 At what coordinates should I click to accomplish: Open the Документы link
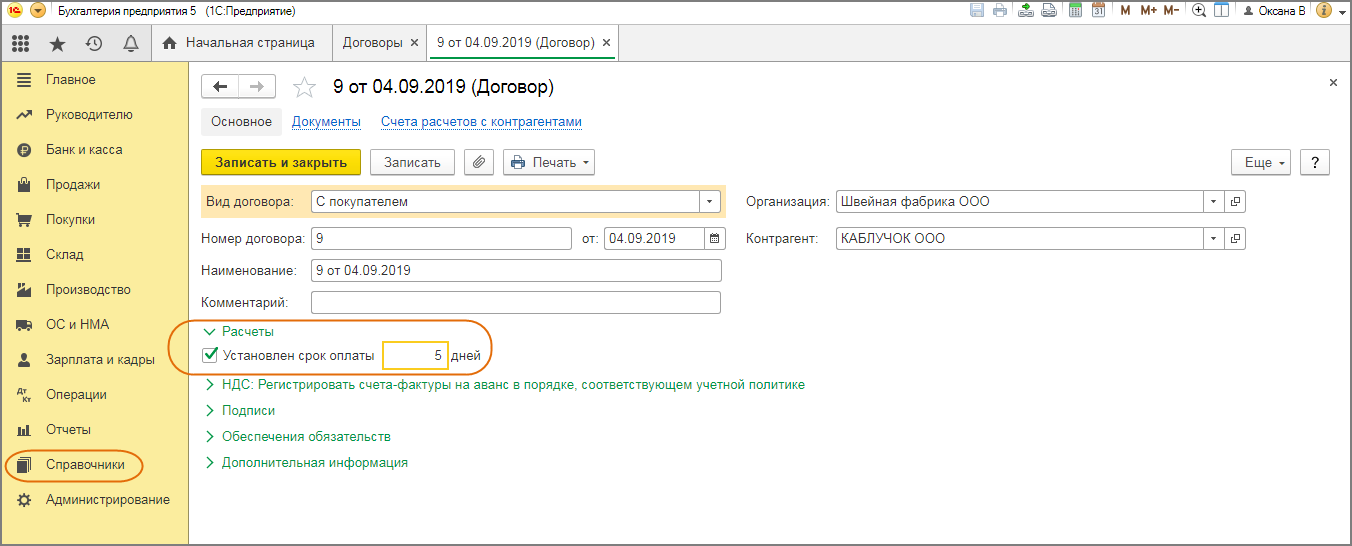click(x=326, y=122)
